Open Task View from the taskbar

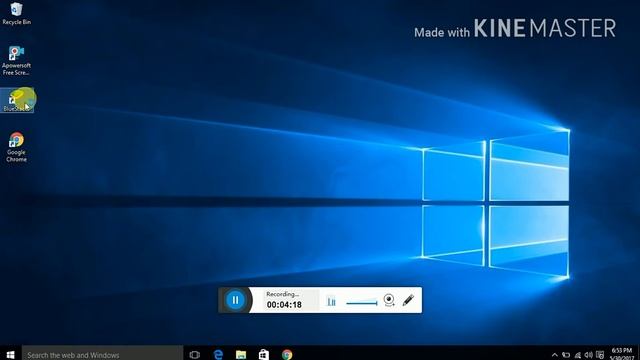click(195, 355)
